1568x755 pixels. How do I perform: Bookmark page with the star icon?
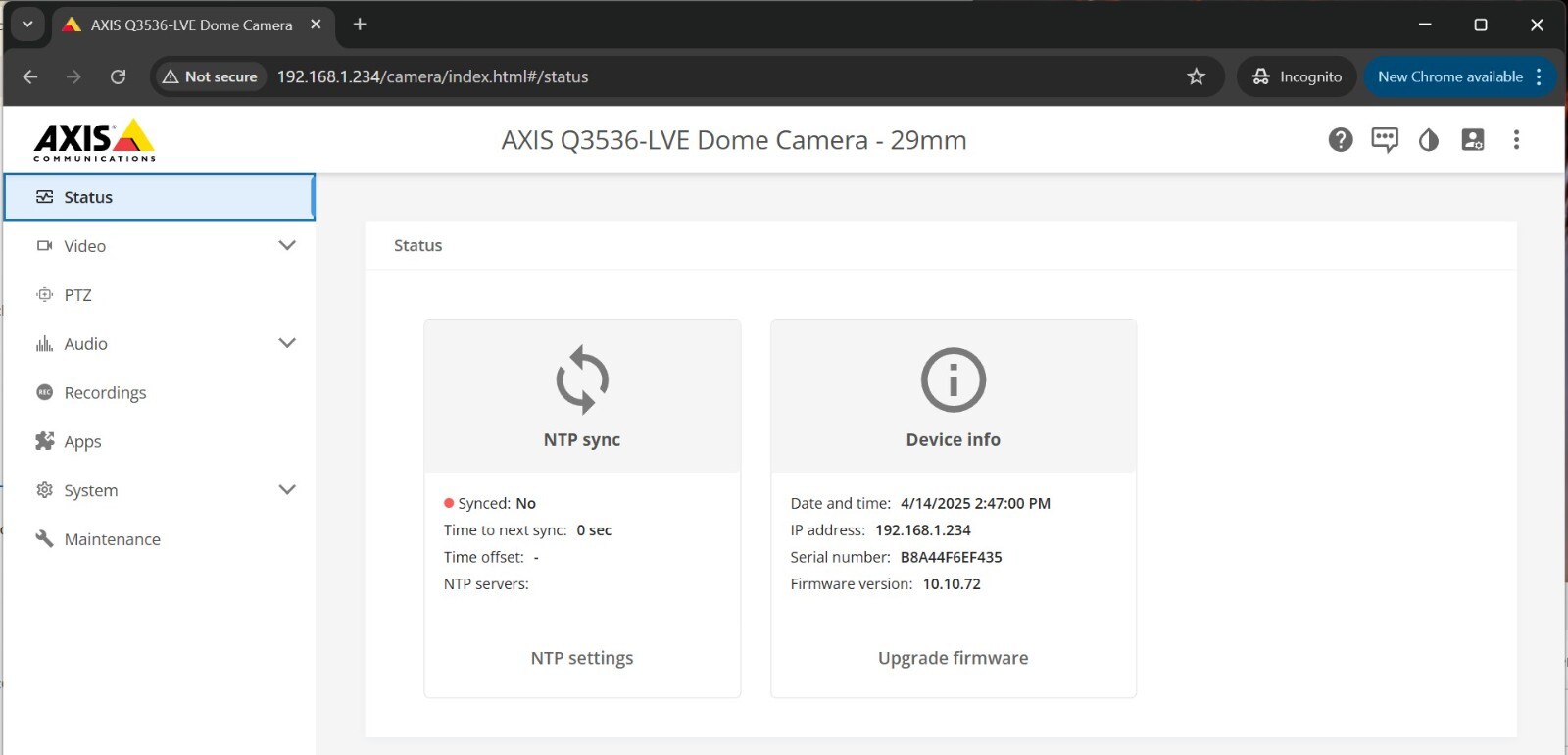click(1196, 76)
